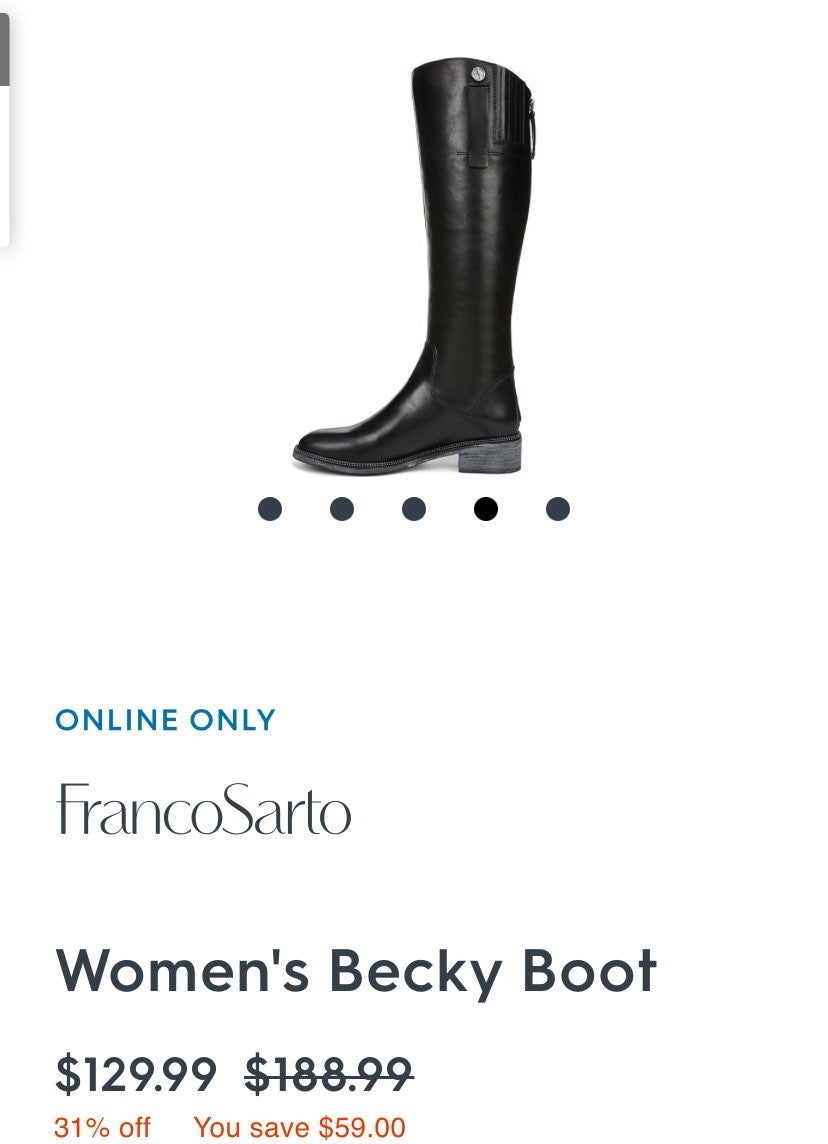Click the ONLINE ONLY label
Viewport: 828px width, 1144px height.
[x=166, y=720]
